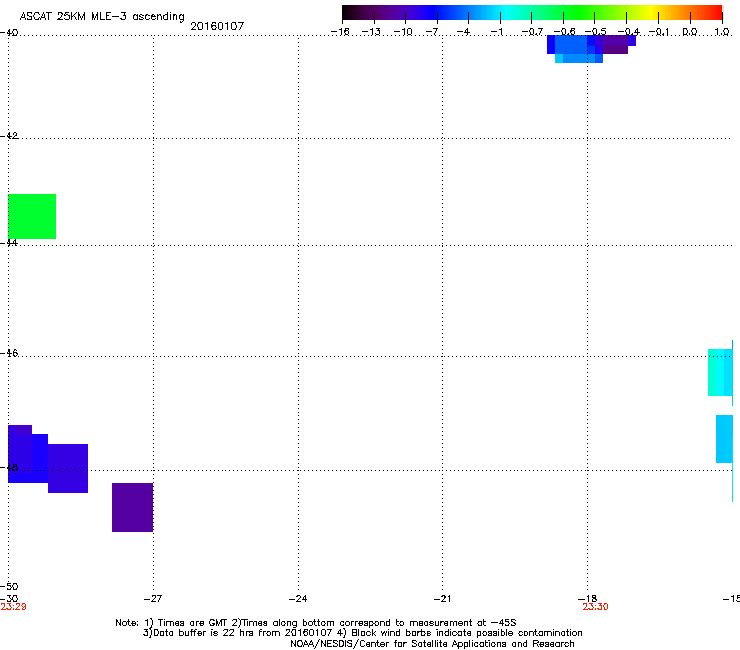Click the colorbar label '-7'
The image size is (740, 650).
pos(432,32)
